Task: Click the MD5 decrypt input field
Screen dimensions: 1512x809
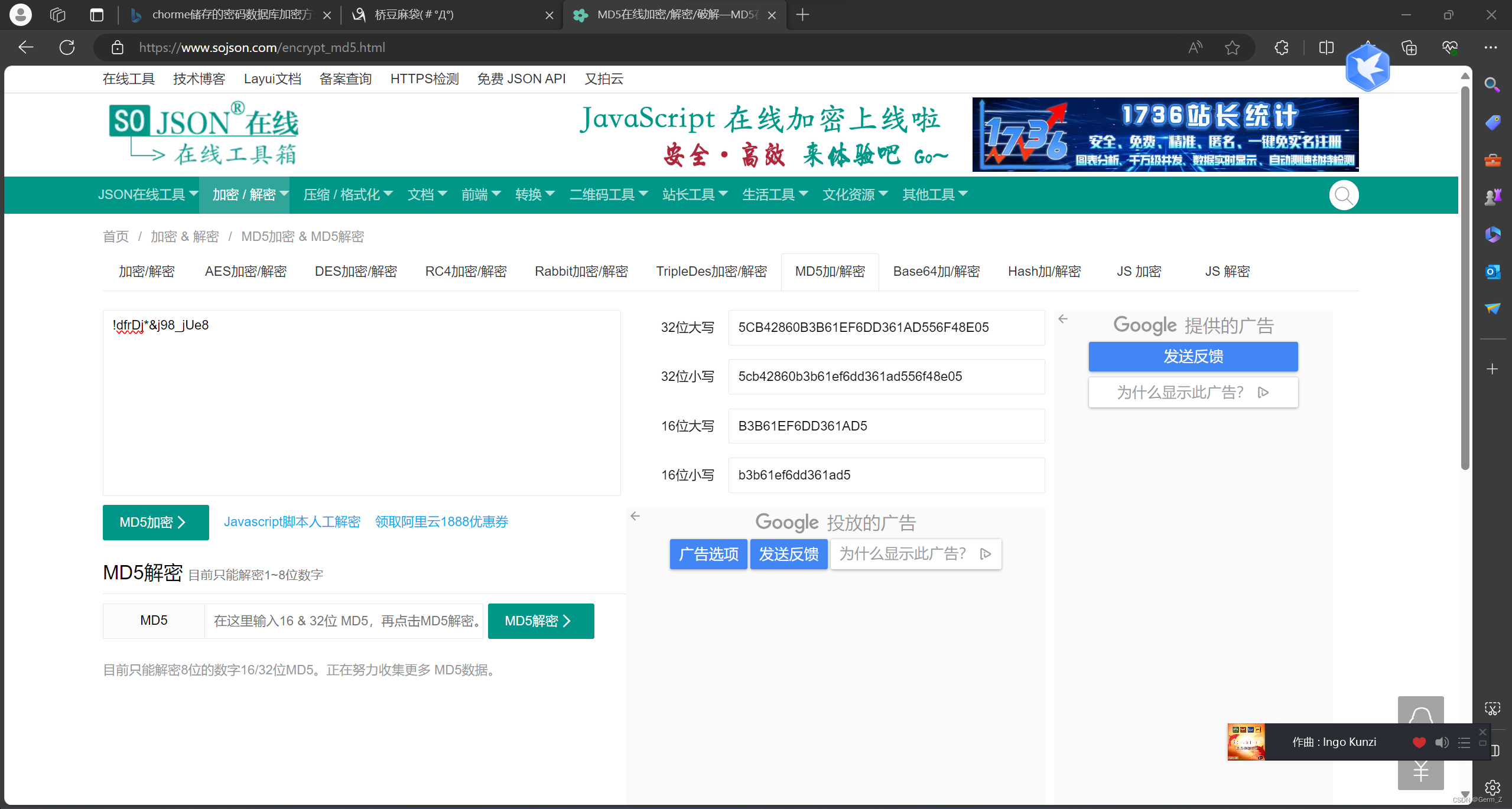Action: [x=344, y=621]
